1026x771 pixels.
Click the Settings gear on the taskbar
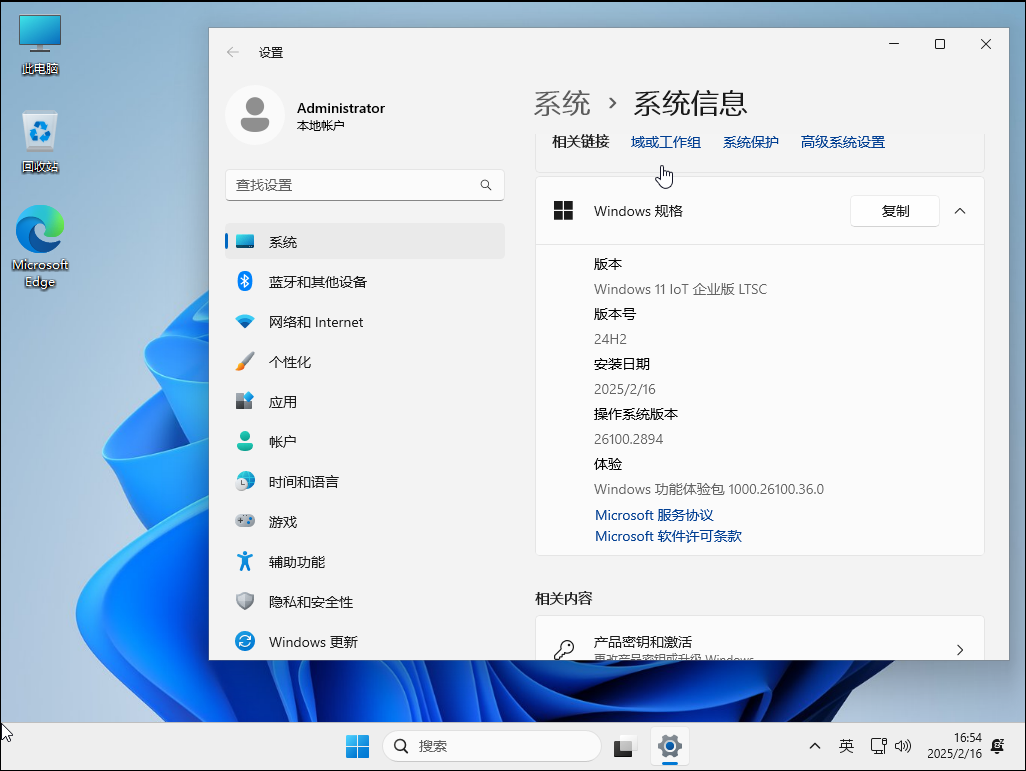[x=669, y=746]
